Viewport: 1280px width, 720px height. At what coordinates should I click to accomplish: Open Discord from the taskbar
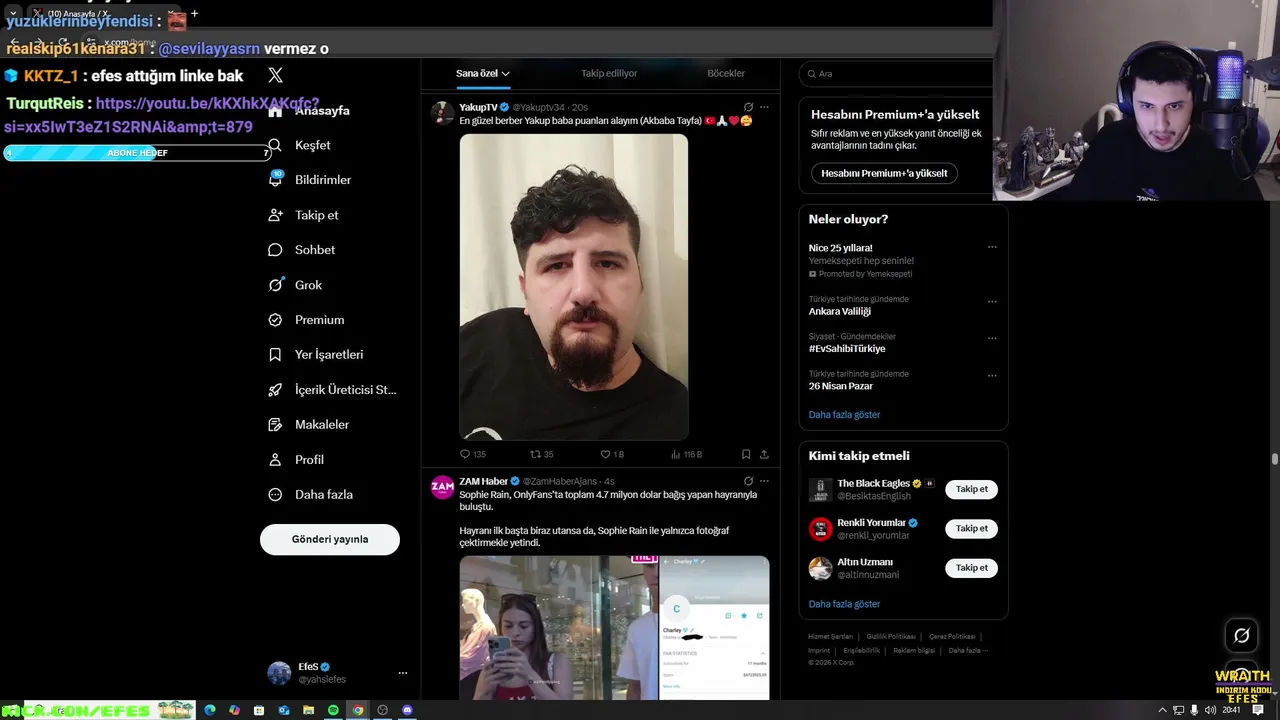pos(407,710)
